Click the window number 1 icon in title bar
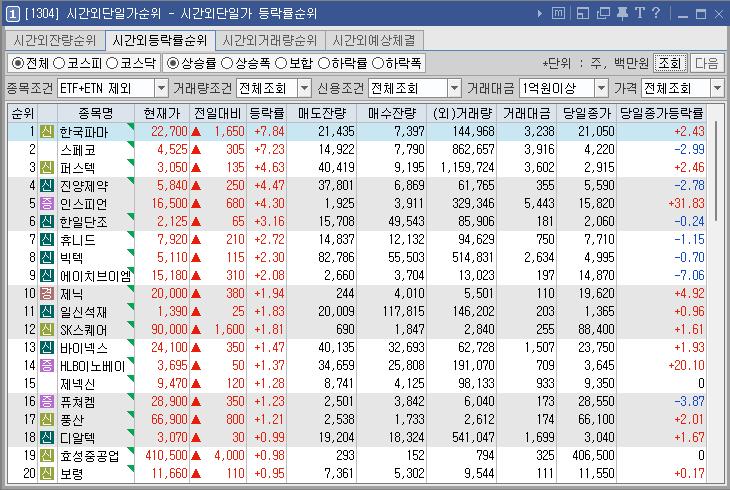Screen dimensions: 730x490 tap(13, 14)
